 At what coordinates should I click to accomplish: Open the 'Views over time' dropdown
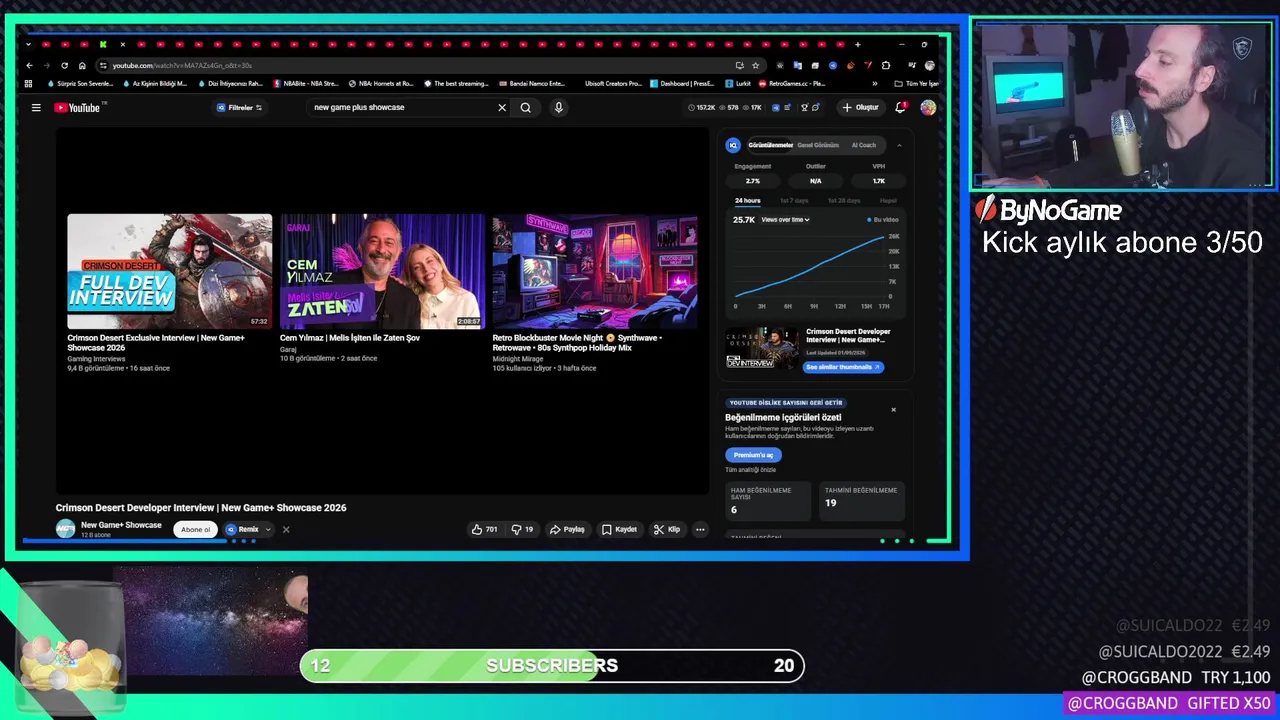(785, 220)
